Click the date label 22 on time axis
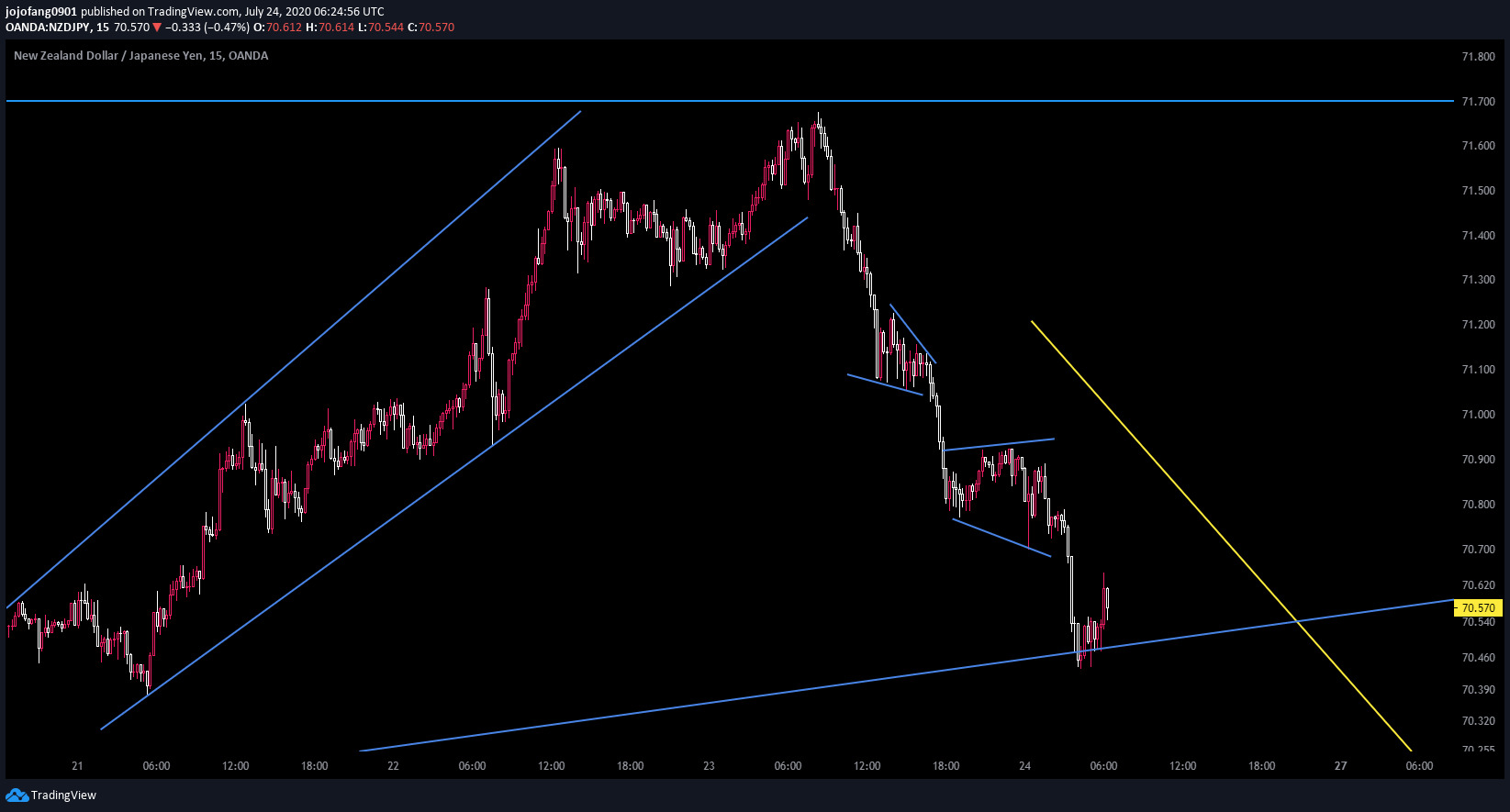 393,766
